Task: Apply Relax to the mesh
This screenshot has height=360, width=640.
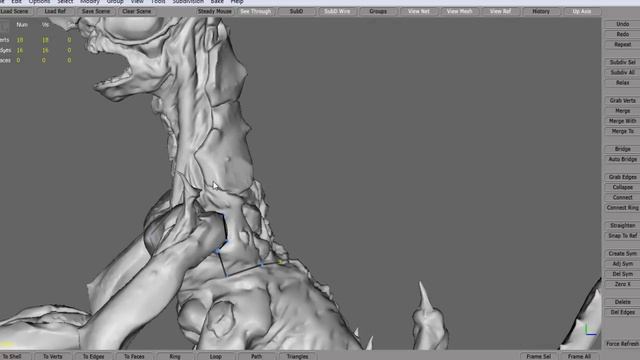Action: click(622, 83)
